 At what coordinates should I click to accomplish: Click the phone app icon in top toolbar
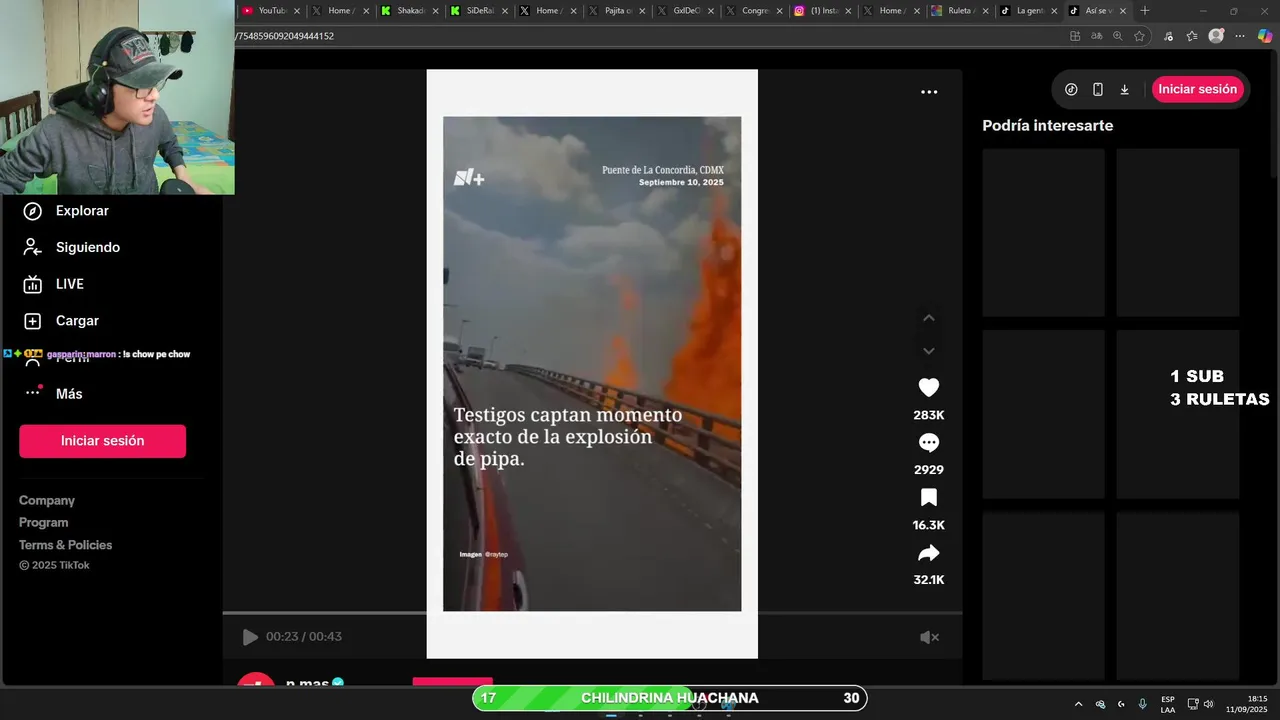pos(1098,89)
